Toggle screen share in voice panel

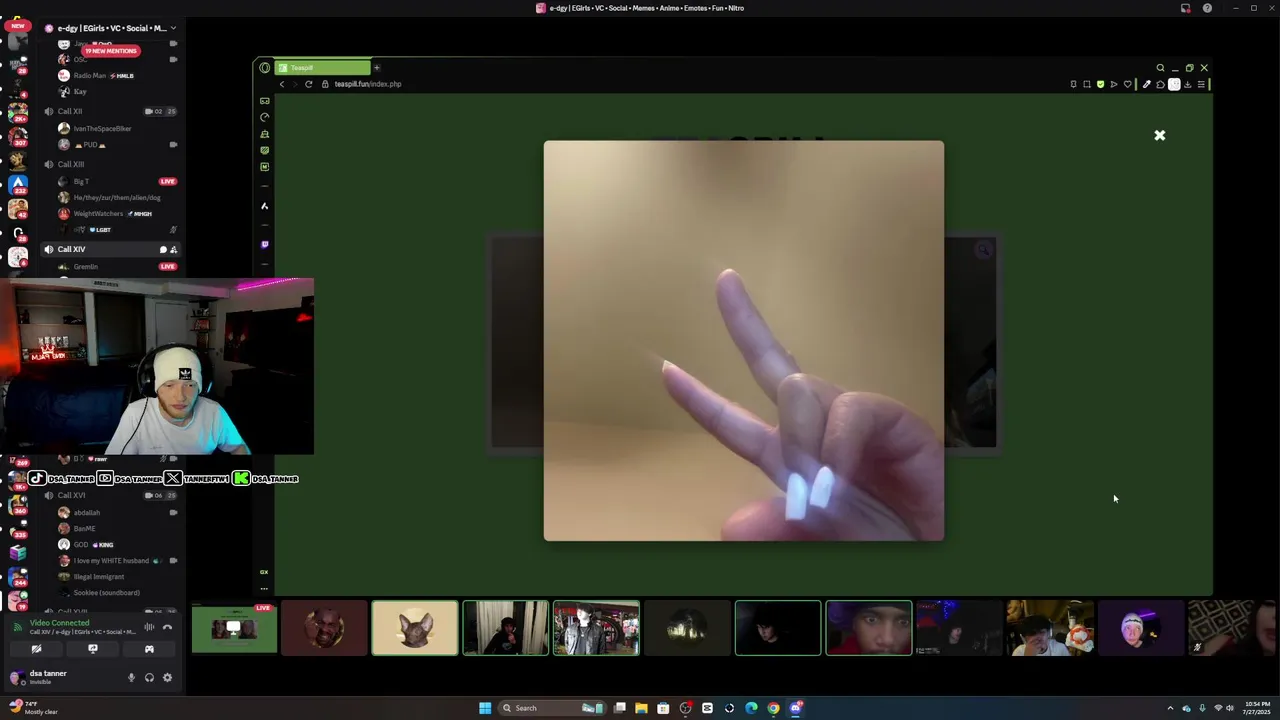pyautogui.click(x=92, y=649)
